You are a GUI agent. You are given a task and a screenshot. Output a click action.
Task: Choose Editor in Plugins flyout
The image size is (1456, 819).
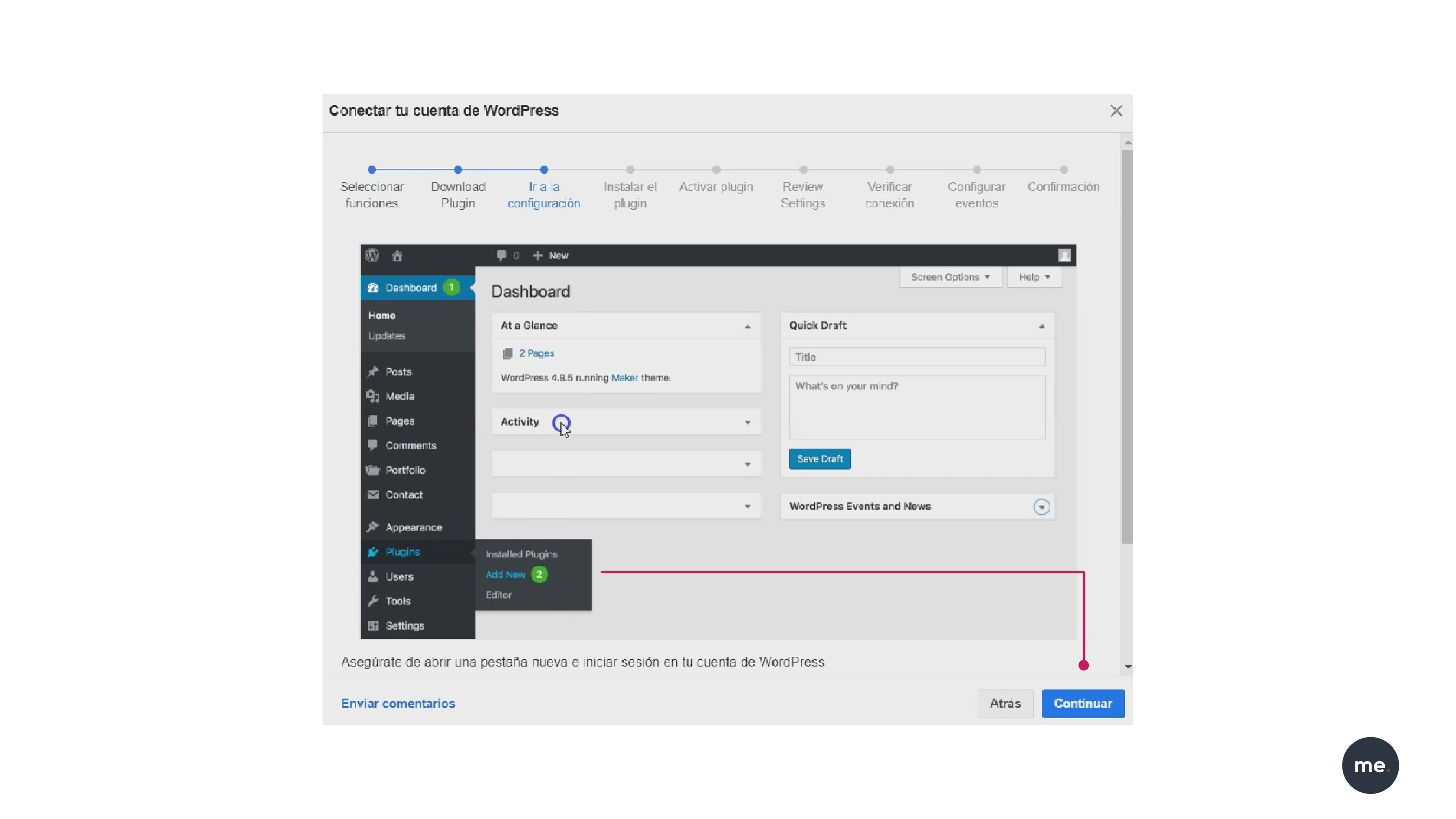[499, 595]
